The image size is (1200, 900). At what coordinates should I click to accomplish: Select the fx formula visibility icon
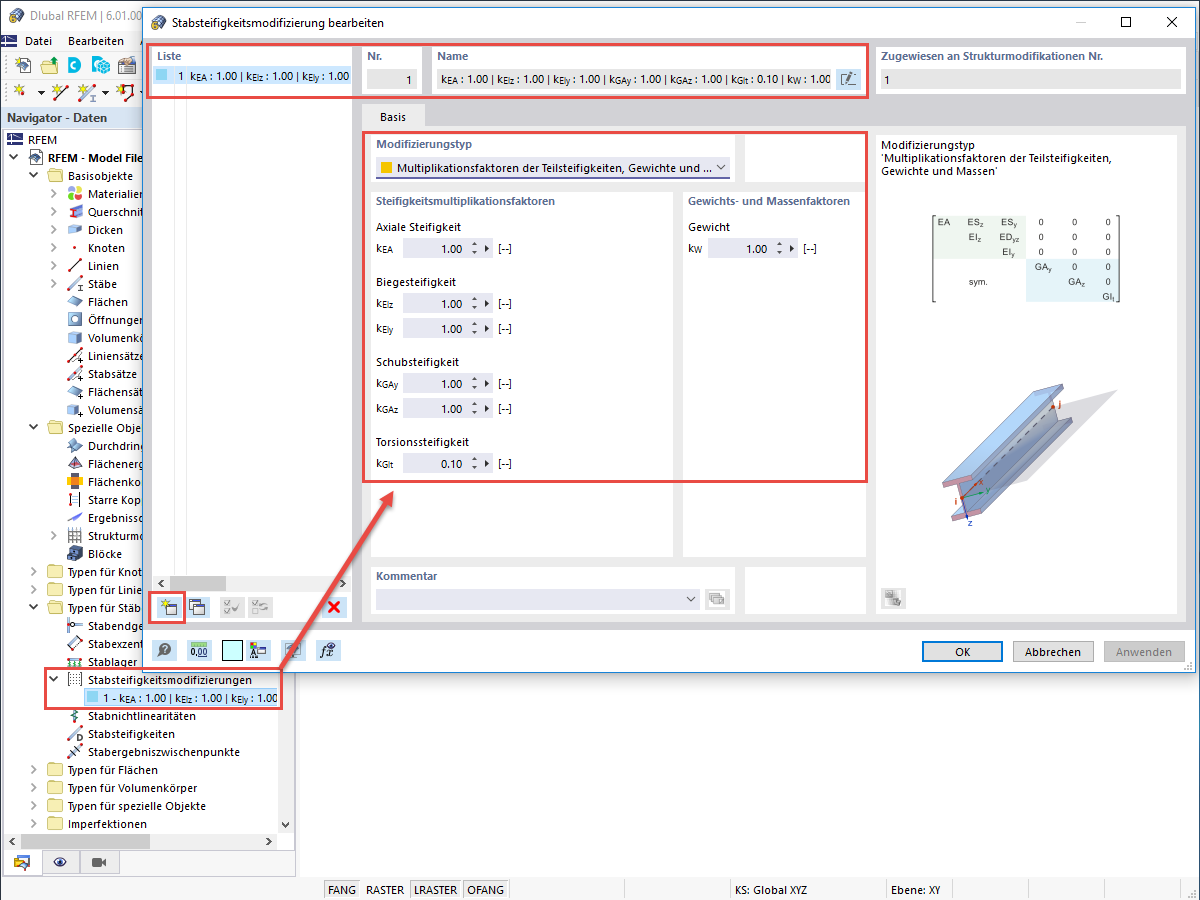point(327,650)
